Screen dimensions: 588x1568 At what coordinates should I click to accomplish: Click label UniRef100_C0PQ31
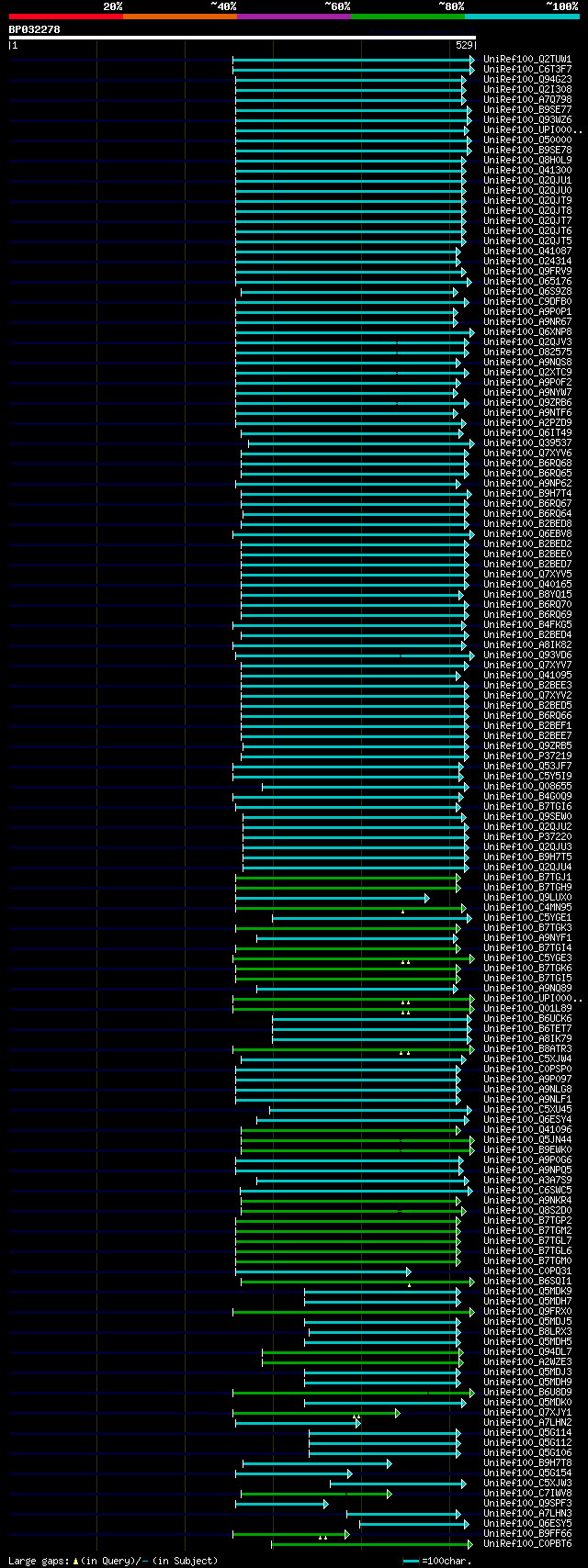tap(527, 1271)
